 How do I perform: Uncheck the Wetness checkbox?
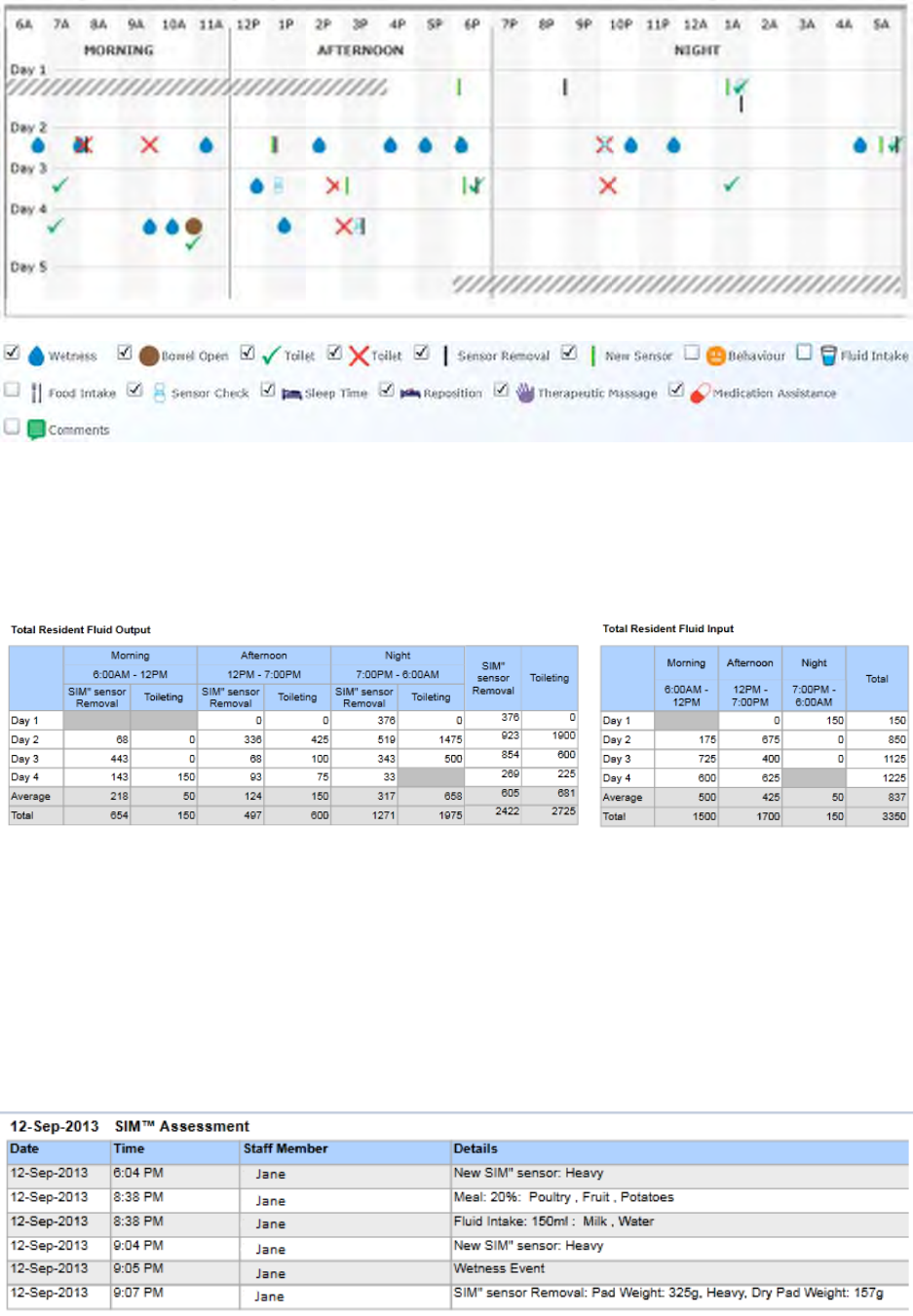coord(12,353)
